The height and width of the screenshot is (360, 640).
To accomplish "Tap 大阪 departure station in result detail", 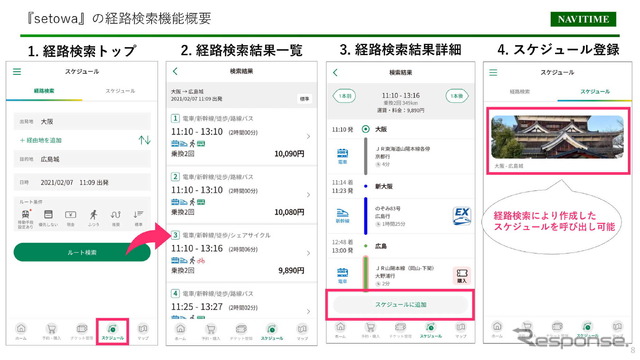I will click(x=381, y=129).
